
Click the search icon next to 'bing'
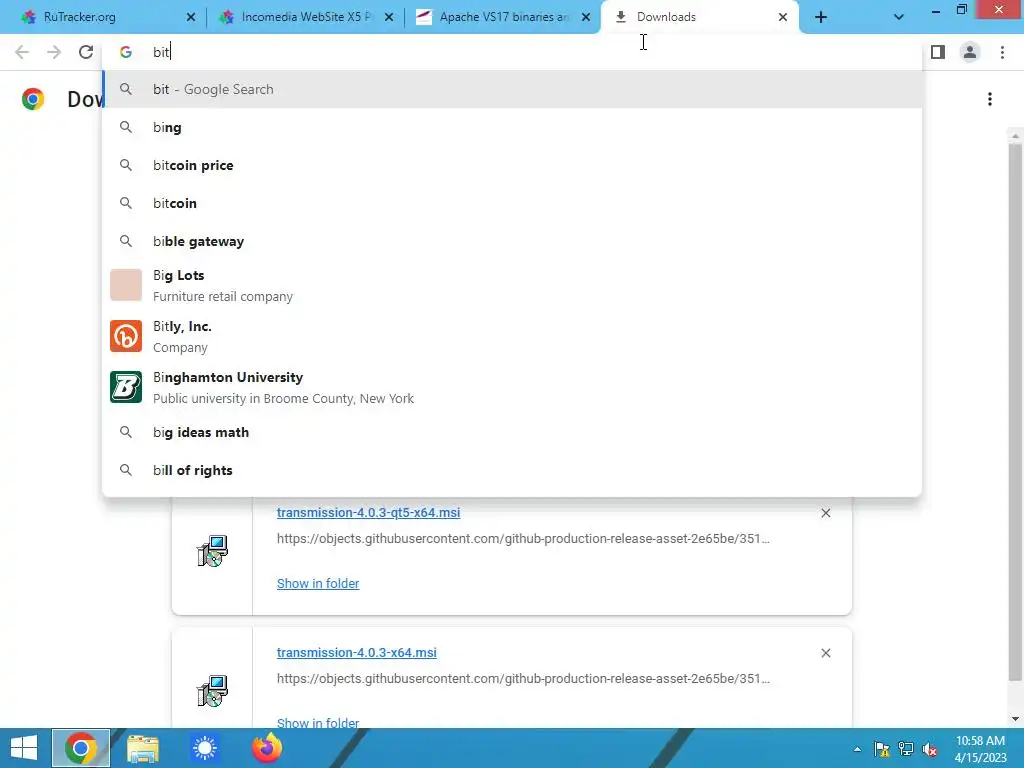coord(126,127)
